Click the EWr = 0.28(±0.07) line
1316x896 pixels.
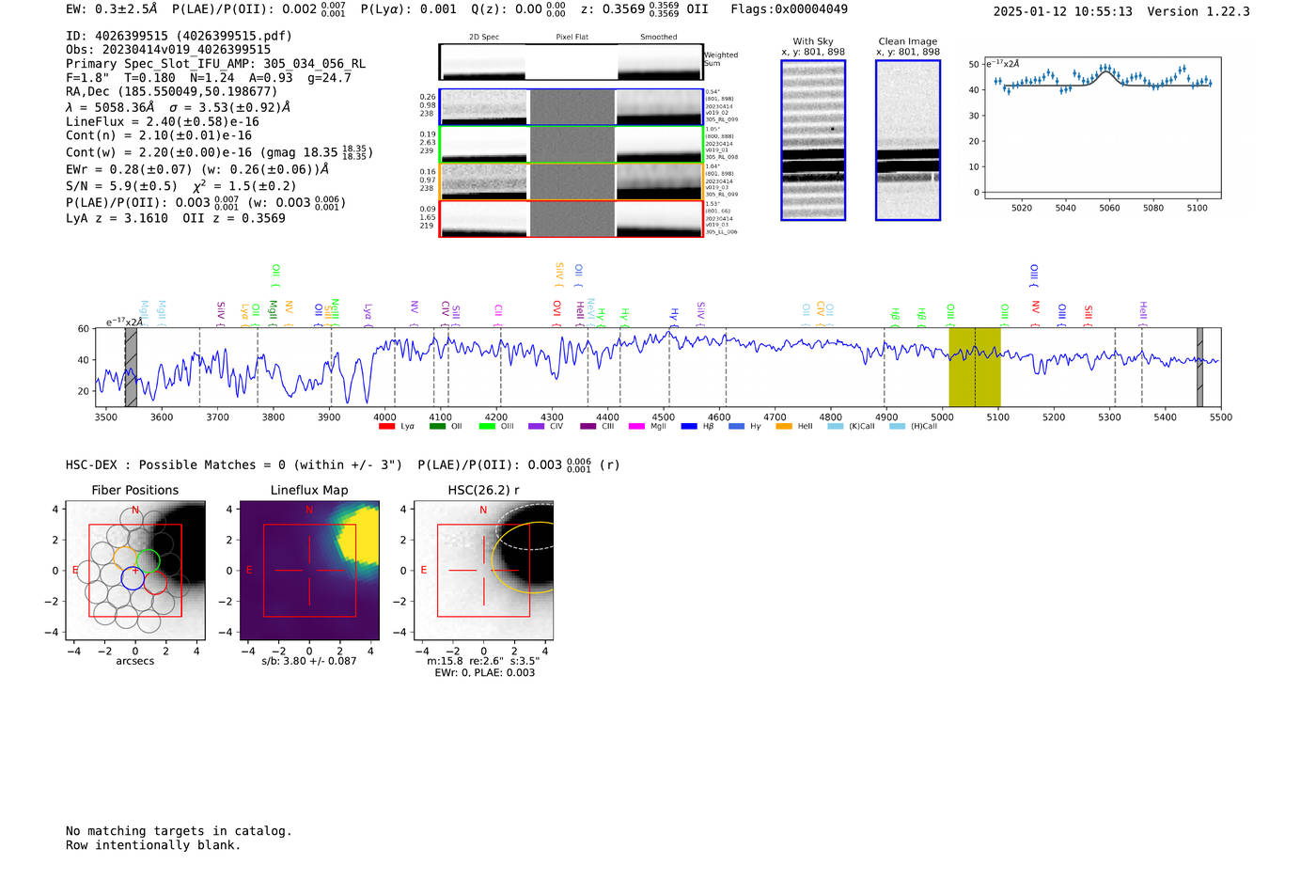coord(197,169)
